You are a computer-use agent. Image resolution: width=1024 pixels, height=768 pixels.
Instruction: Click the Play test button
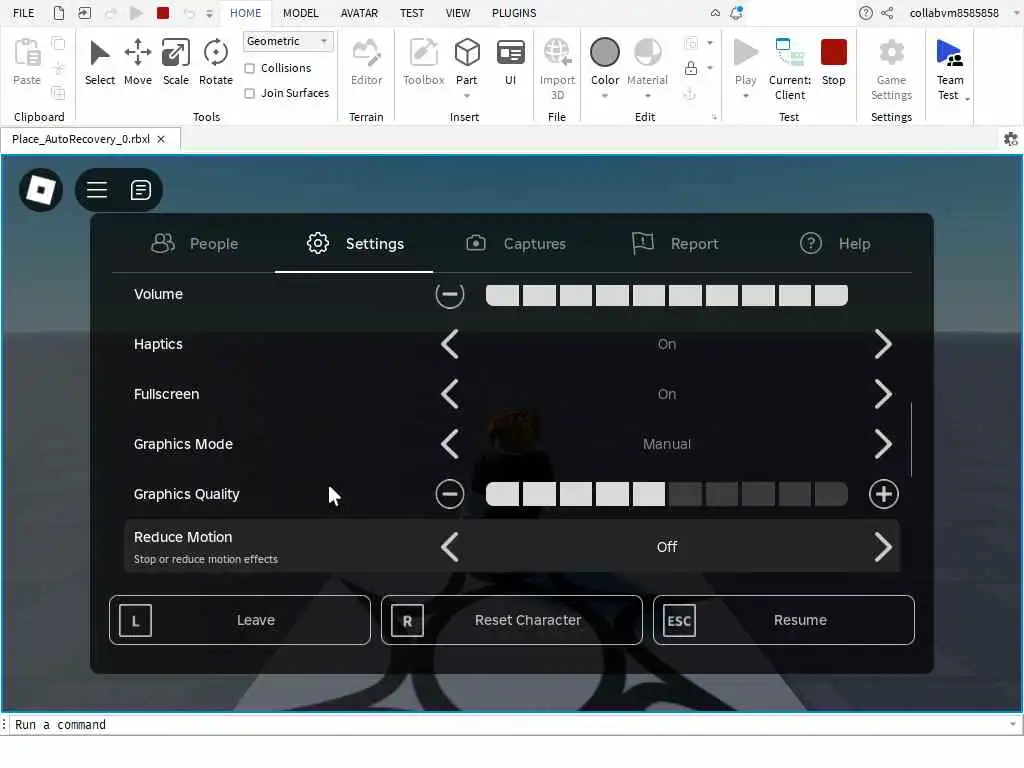click(x=745, y=54)
